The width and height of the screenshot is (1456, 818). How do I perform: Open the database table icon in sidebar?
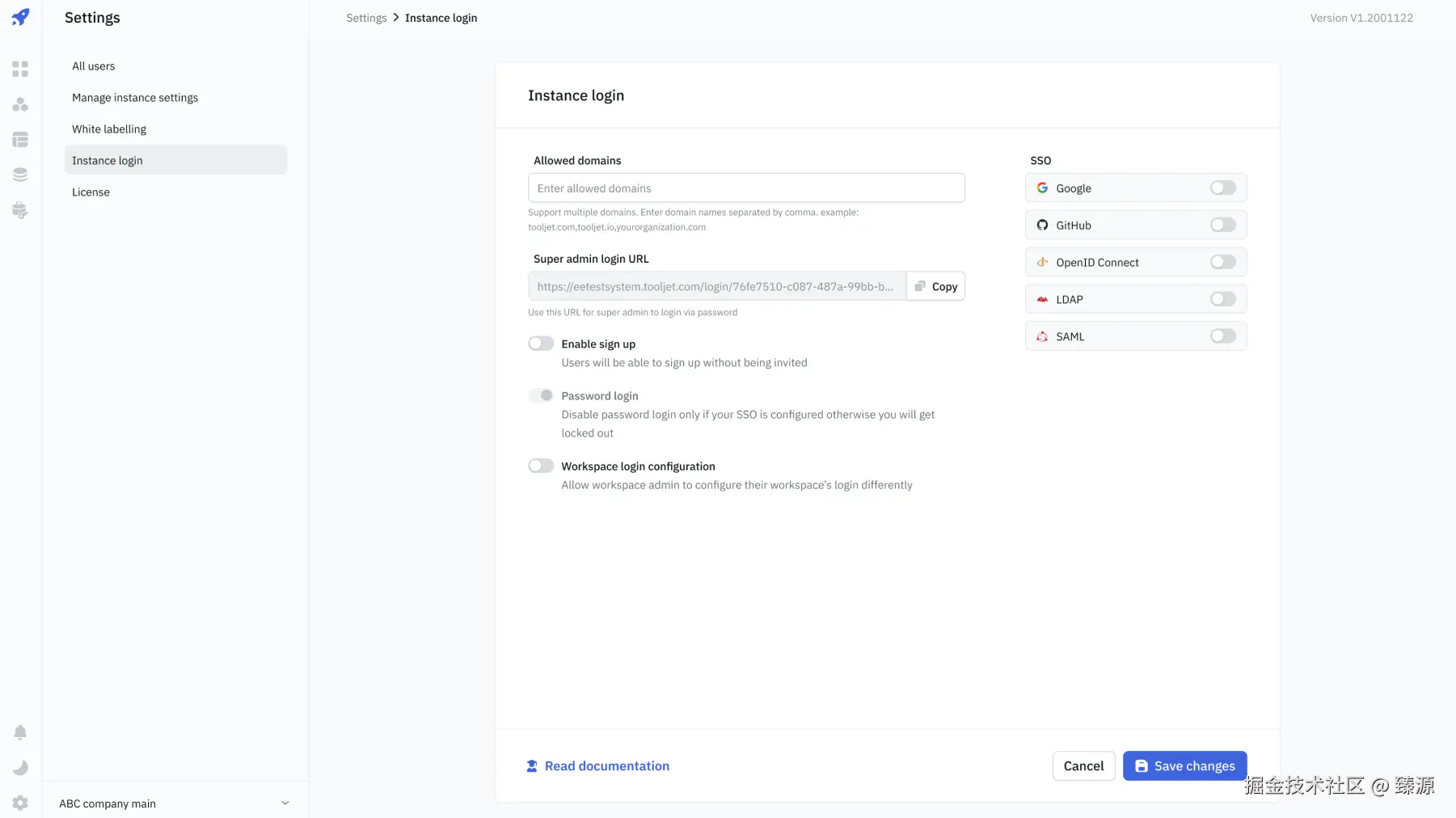20,140
